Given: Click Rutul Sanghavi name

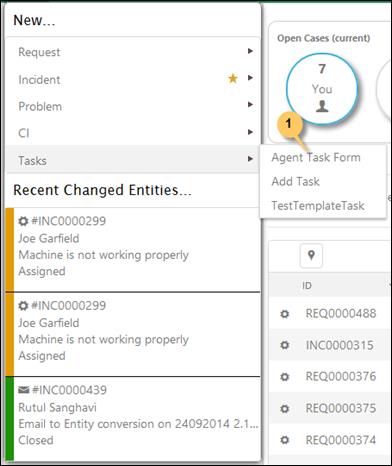Looking at the screenshot, I should [57, 407].
